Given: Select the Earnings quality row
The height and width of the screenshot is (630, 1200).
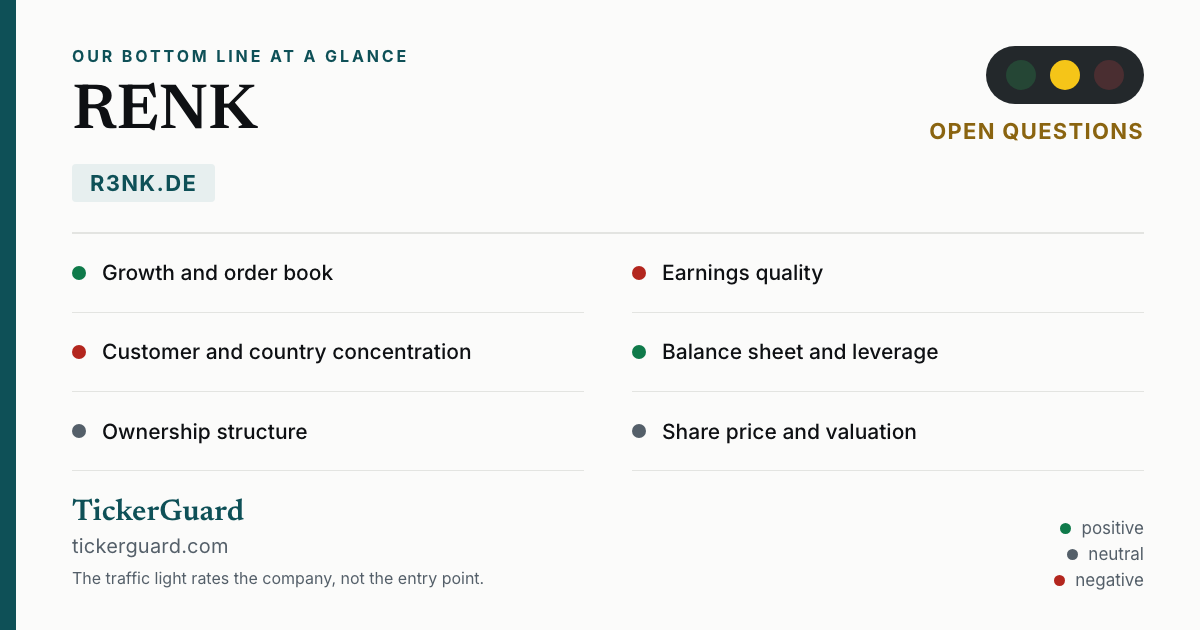Looking at the screenshot, I should tap(888, 273).
